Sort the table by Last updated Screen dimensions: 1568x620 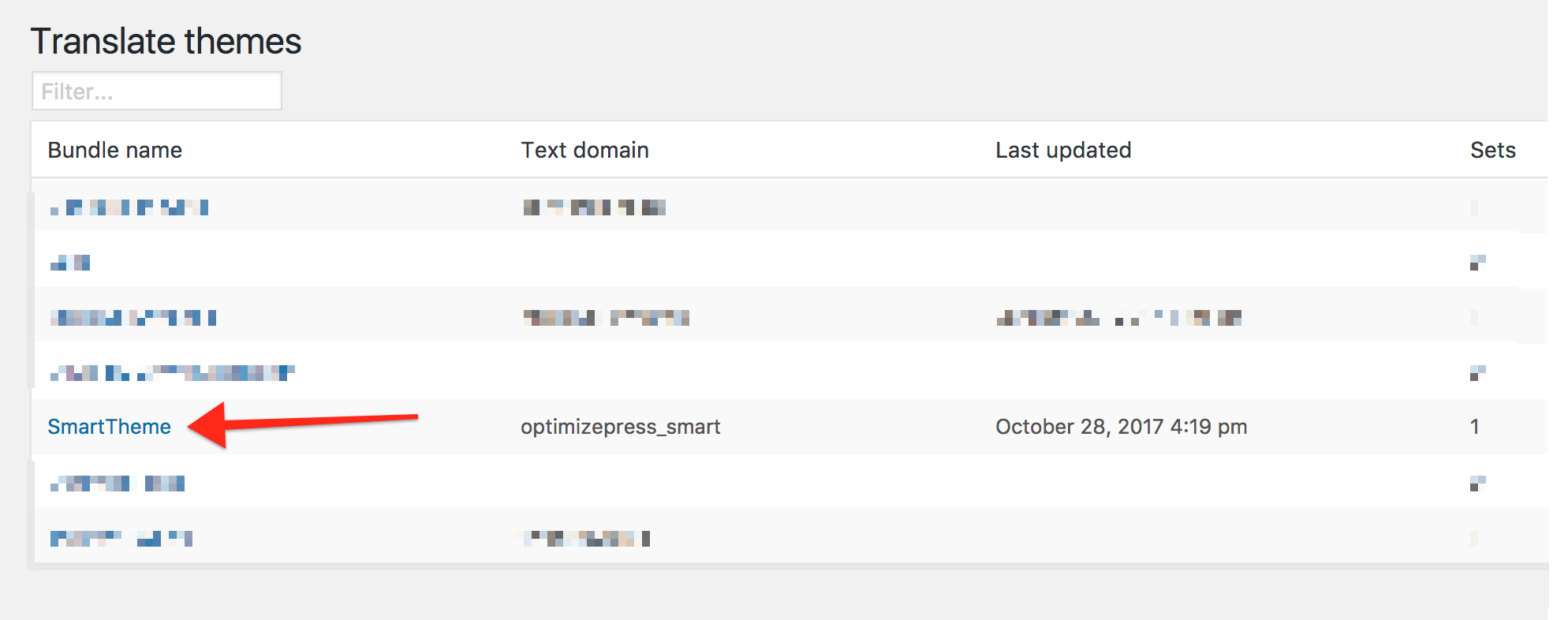[x=1063, y=150]
